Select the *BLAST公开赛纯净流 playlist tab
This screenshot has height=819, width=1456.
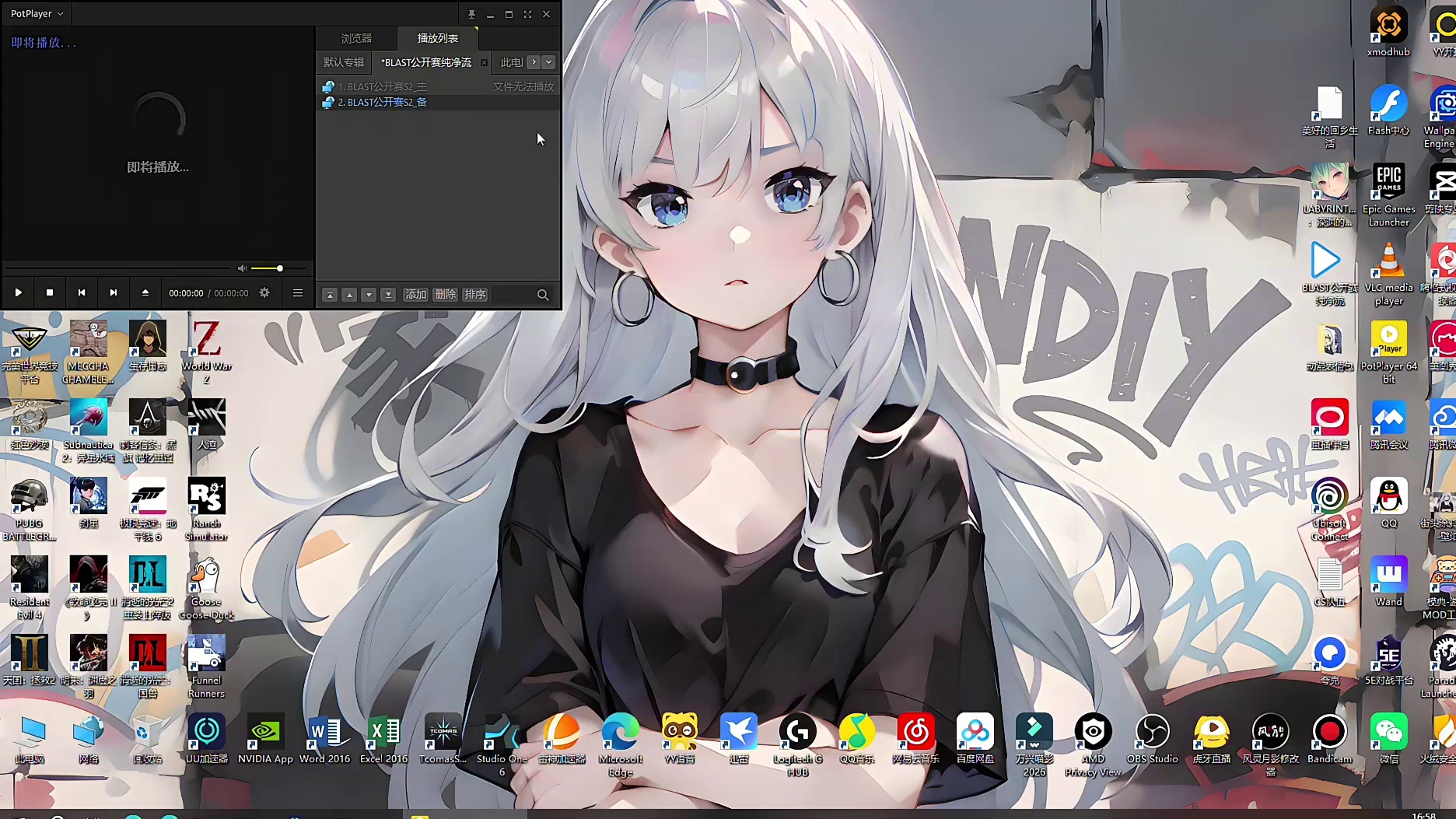(x=426, y=62)
